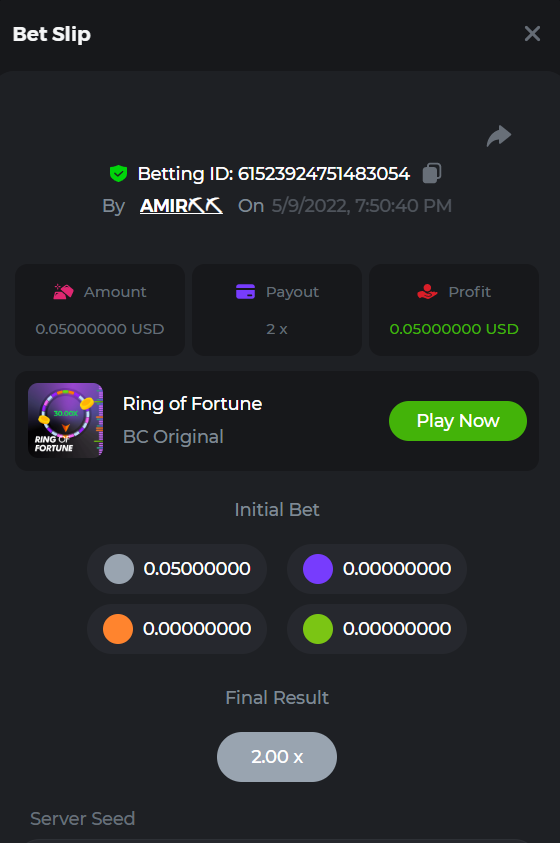
Task: Click the Server Seed label
Action: coord(83,819)
